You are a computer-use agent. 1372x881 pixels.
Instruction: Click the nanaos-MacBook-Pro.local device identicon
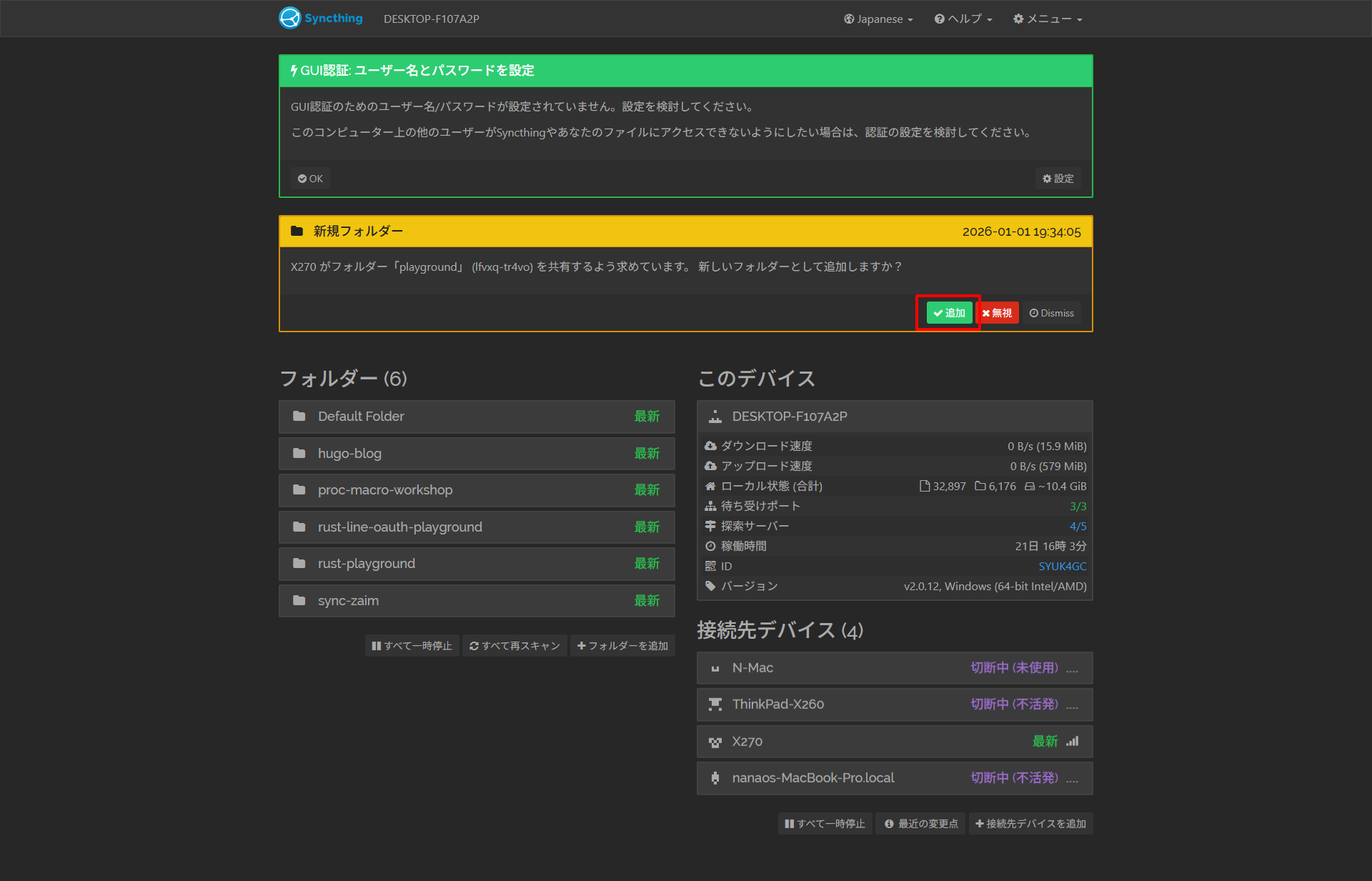[715, 778]
